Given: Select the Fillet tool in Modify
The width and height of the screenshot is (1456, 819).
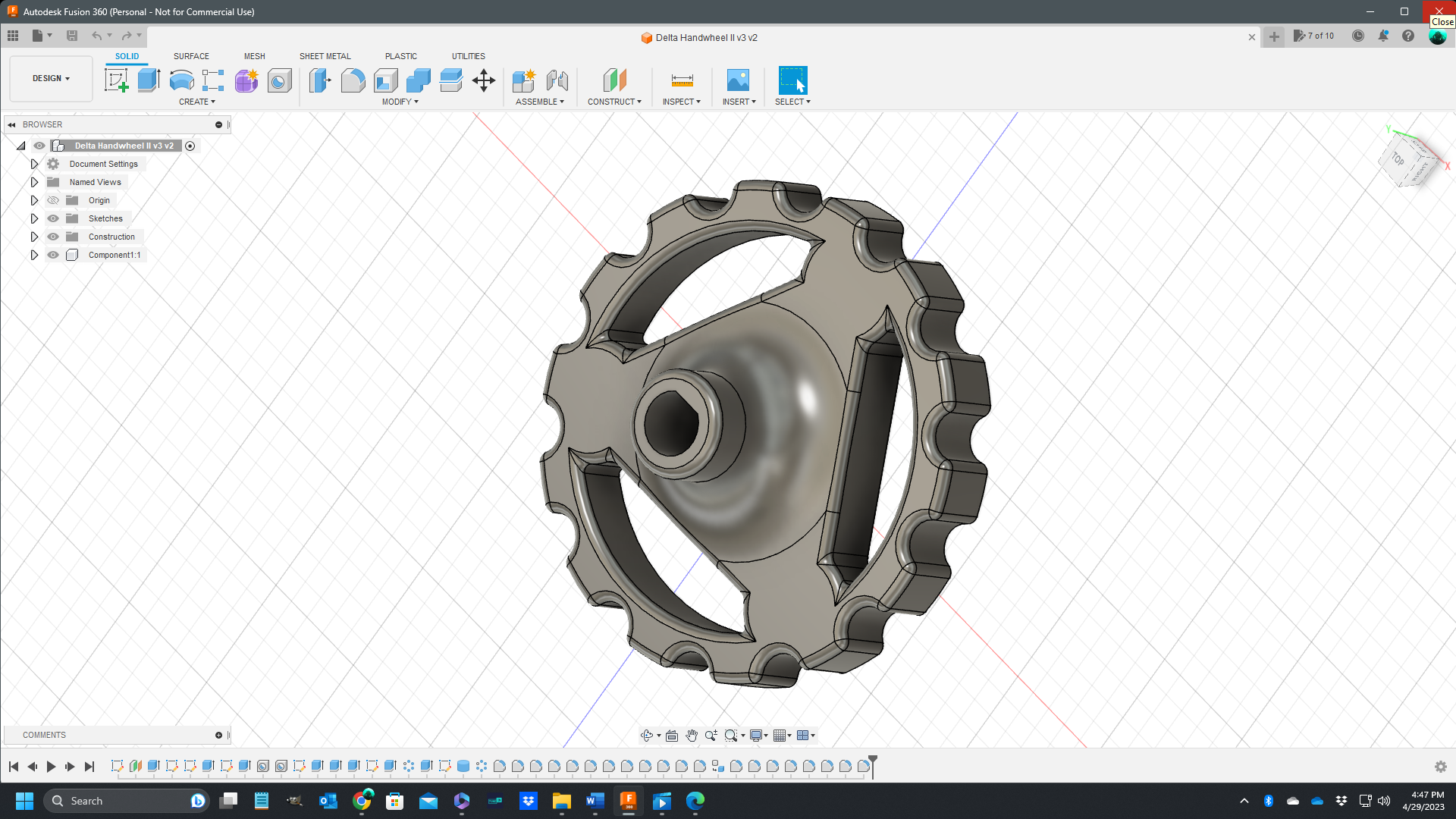Looking at the screenshot, I should (x=353, y=80).
